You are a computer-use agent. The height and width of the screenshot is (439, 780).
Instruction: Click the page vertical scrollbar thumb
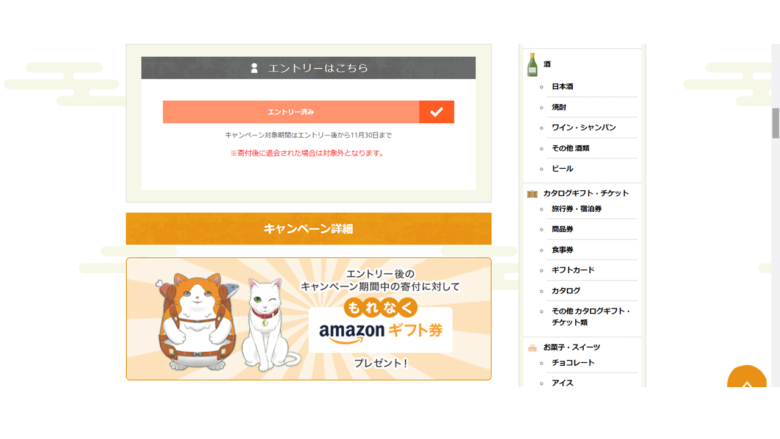coord(775,123)
